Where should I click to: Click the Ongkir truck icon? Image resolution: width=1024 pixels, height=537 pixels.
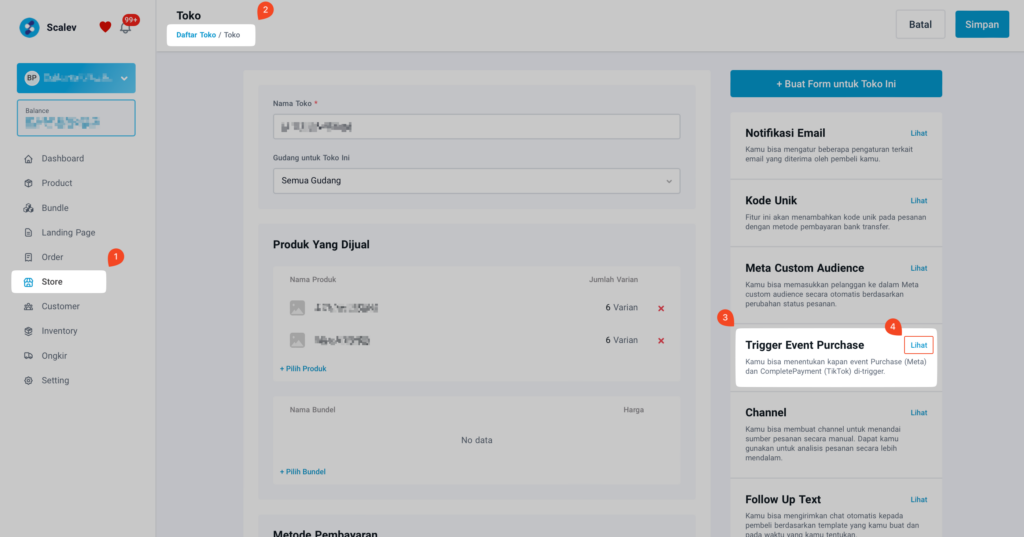click(x=28, y=356)
